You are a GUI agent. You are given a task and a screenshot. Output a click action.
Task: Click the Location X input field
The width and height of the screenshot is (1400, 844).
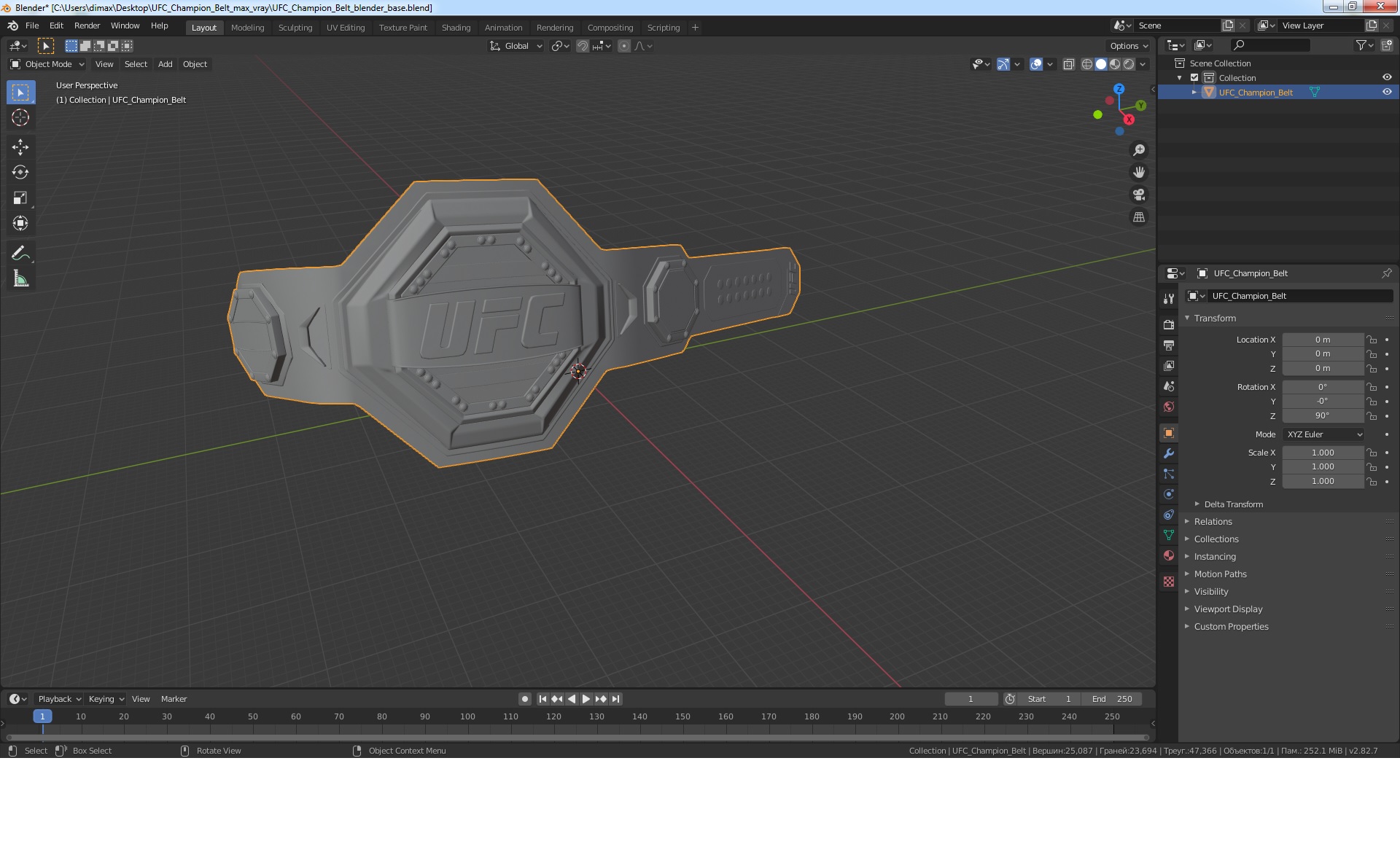(x=1322, y=339)
